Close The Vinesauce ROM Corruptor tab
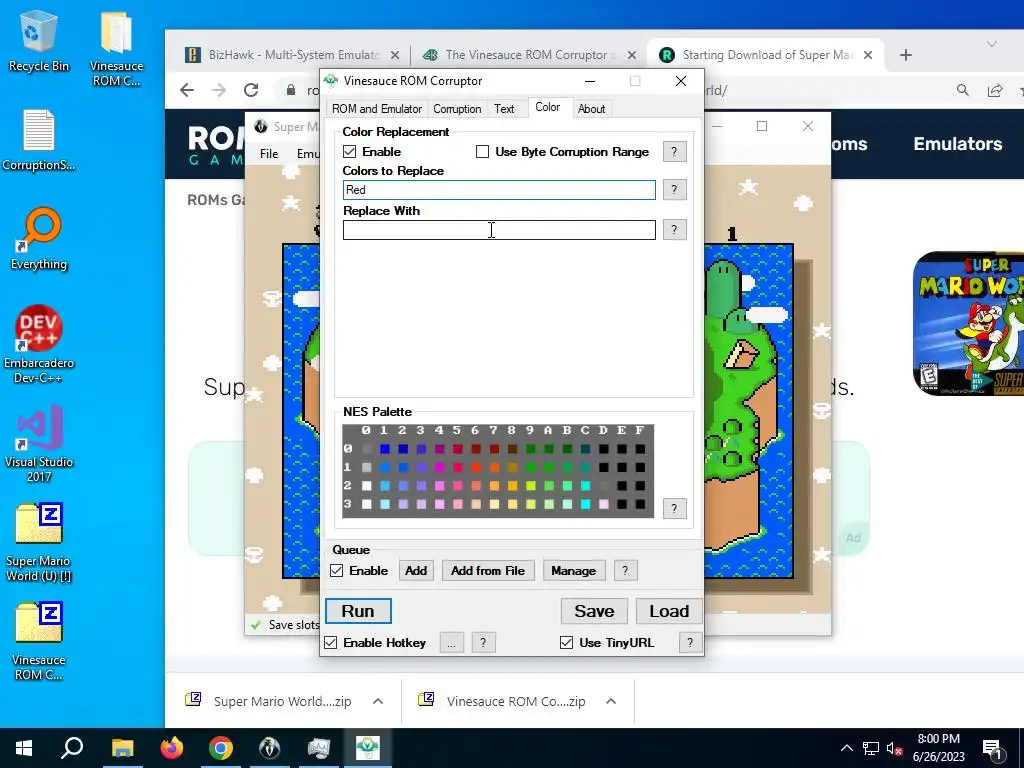Image resolution: width=1024 pixels, height=768 pixels. coord(632,55)
